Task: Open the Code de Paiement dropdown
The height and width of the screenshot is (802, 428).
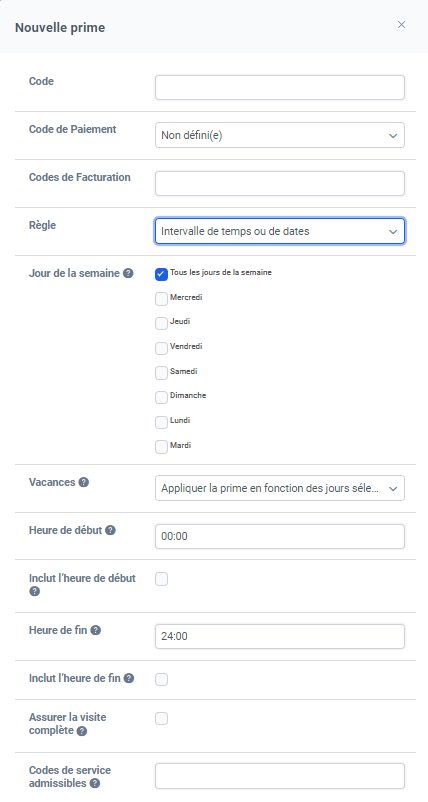Action: (280, 136)
